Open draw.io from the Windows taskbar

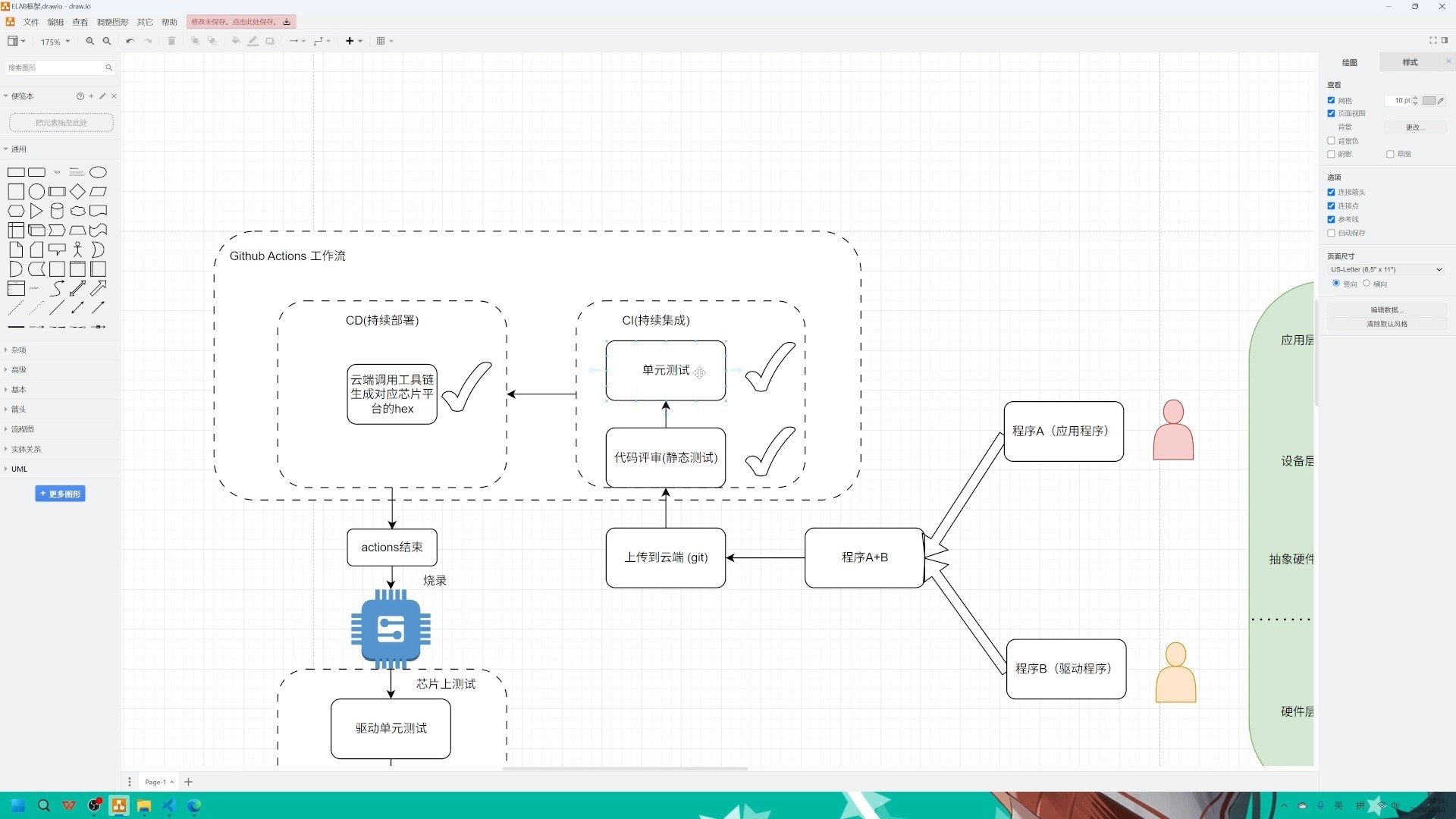(x=119, y=805)
